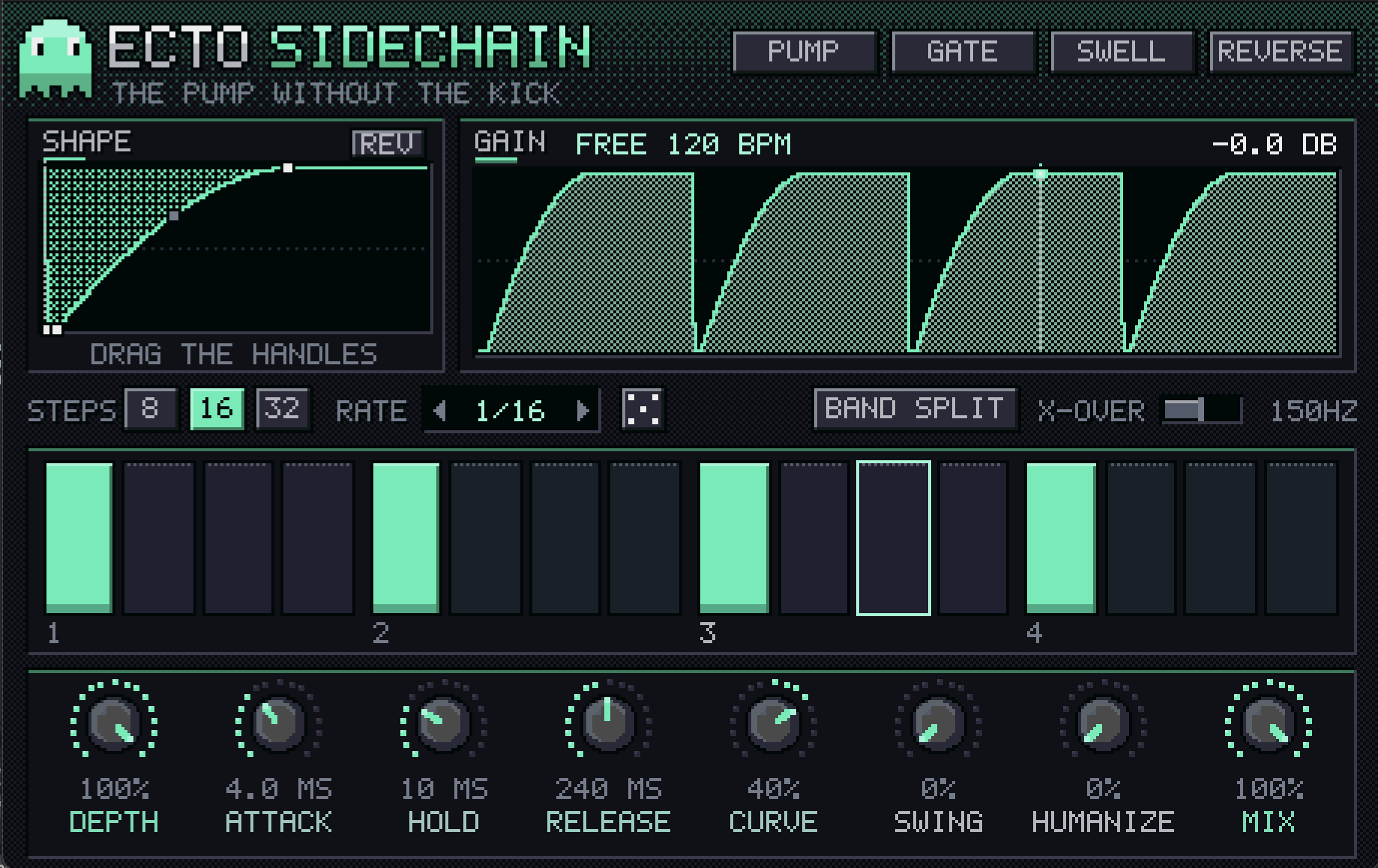Screen dimensions: 1378x868
Task: Click the RELEASE knob
Action: (x=608, y=723)
